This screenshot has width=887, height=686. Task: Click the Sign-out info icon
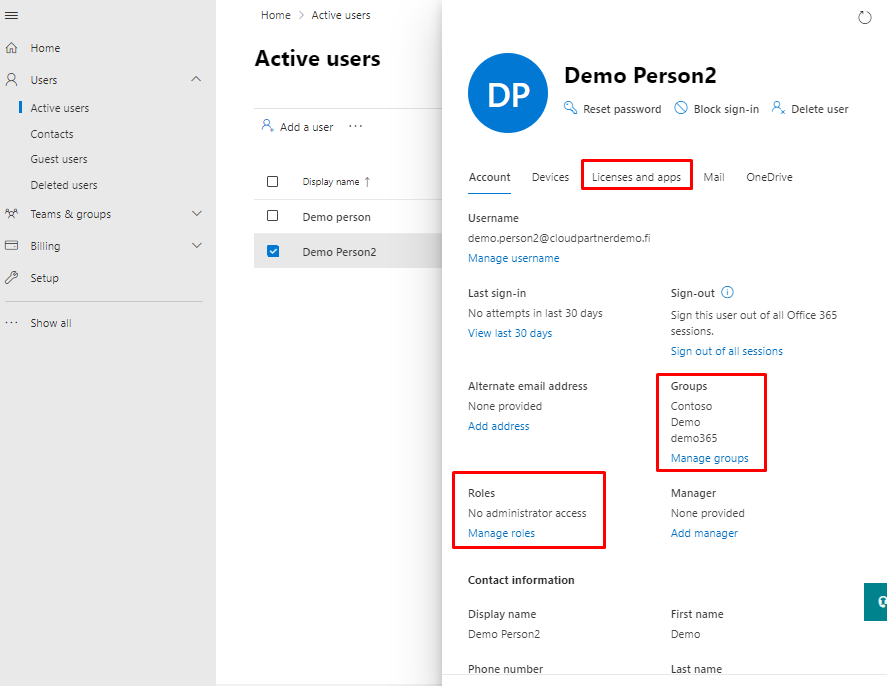(x=728, y=293)
